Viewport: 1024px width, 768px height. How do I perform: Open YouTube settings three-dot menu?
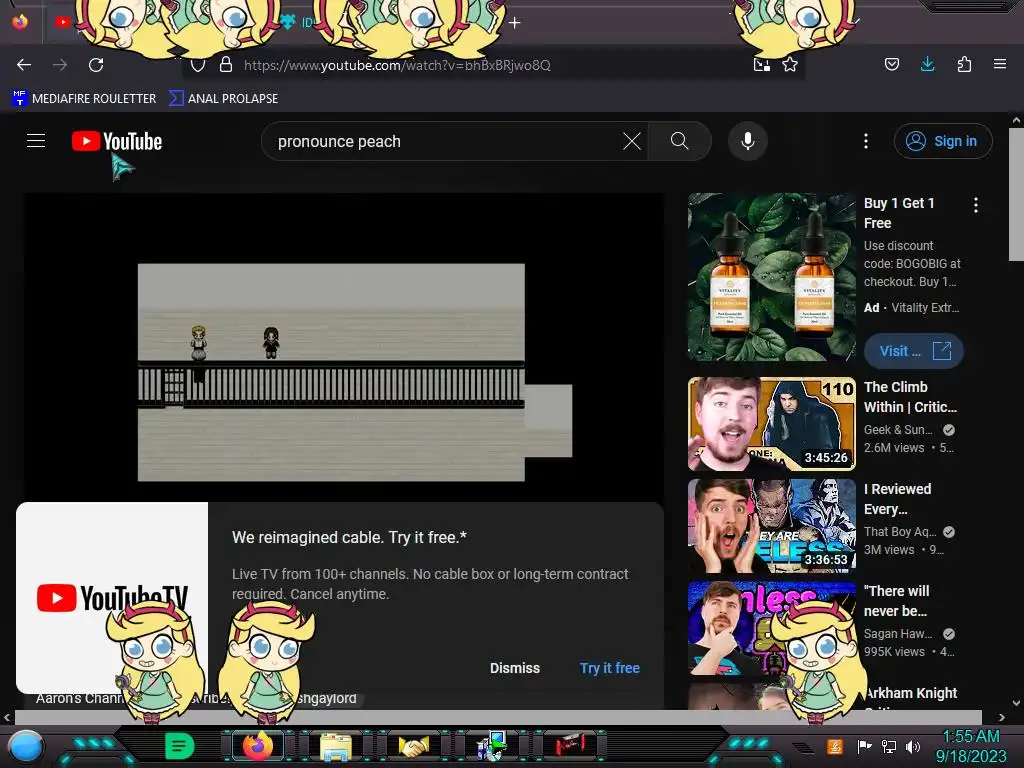[x=866, y=141]
